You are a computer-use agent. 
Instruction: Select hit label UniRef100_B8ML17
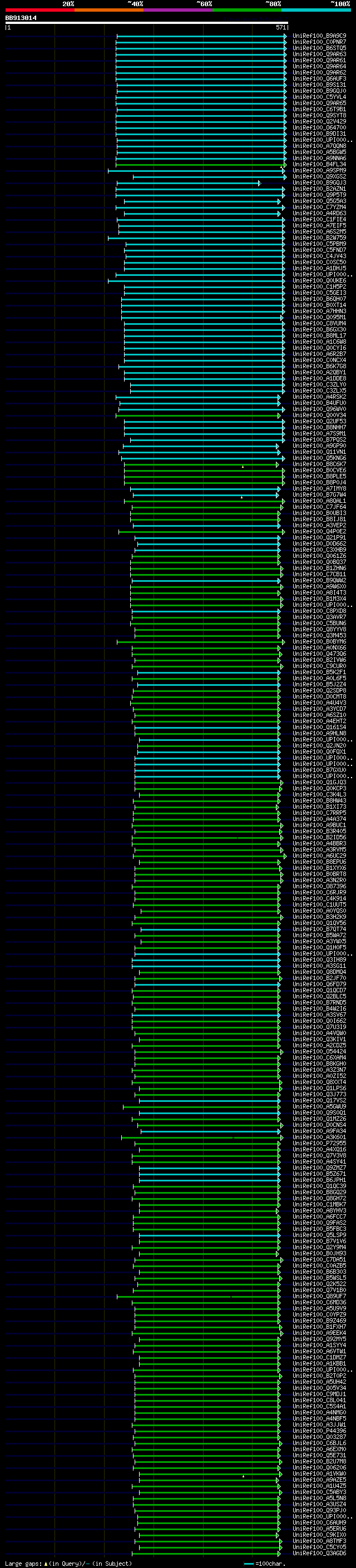319,335
